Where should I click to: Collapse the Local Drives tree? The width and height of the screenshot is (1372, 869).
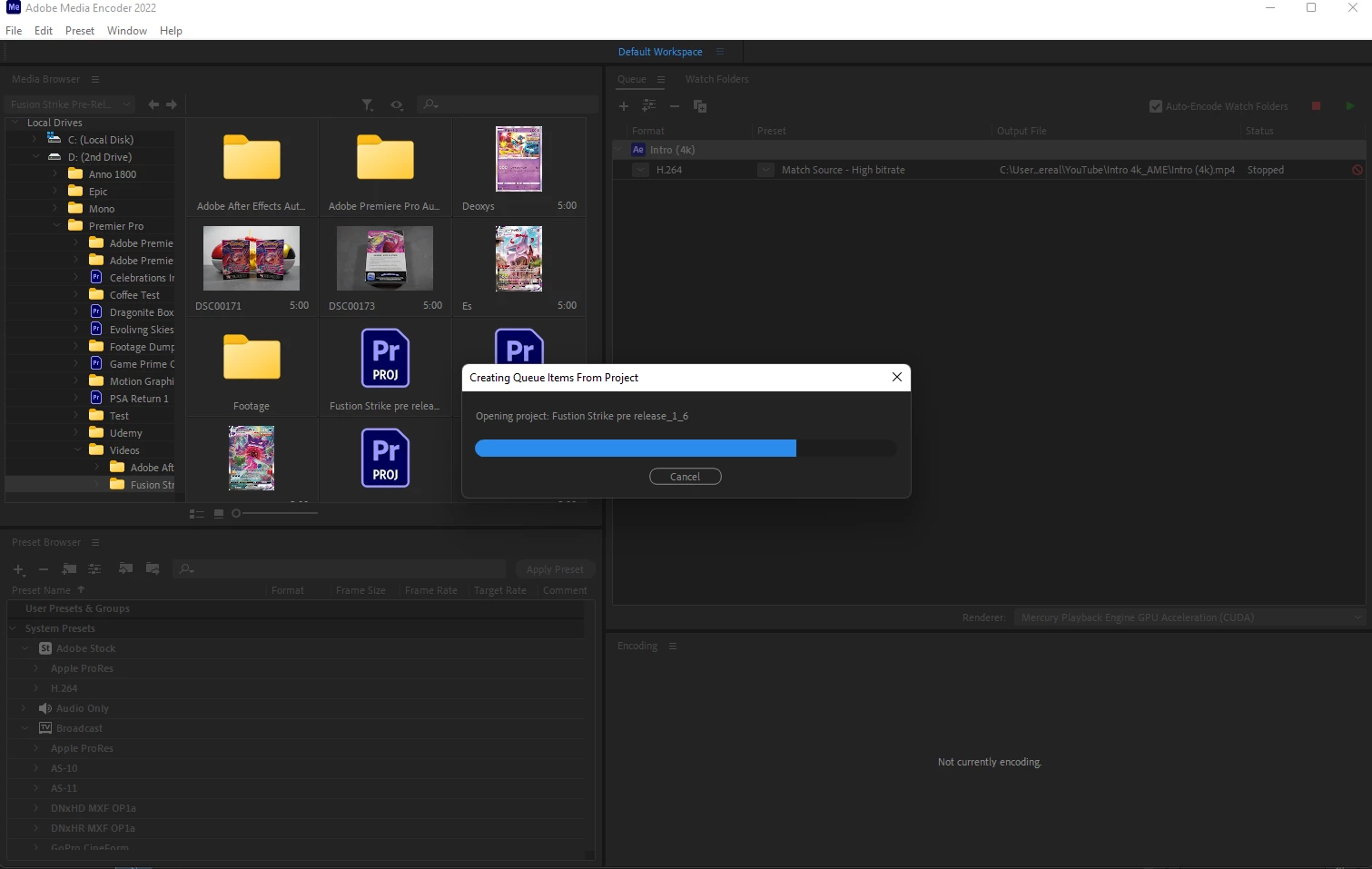click(15, 123)
